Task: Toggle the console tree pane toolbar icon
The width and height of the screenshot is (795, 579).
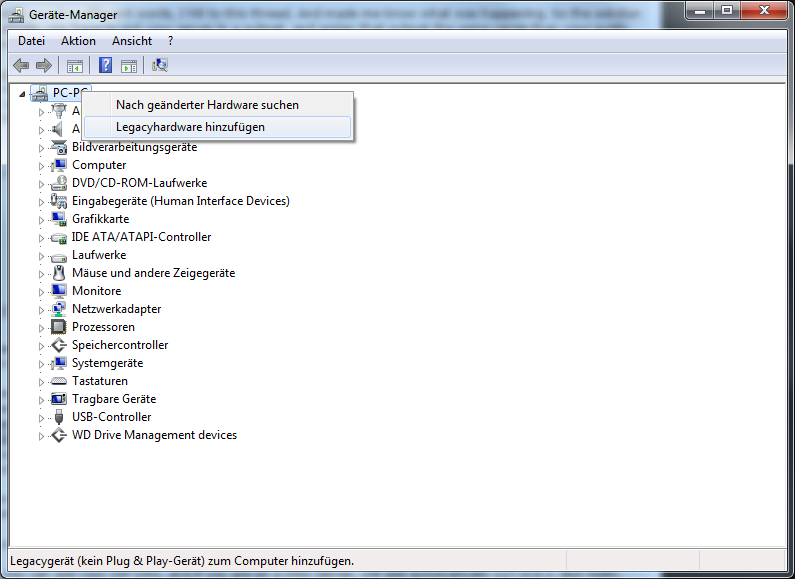Action: pyautogui.click(x=75, y=65)
